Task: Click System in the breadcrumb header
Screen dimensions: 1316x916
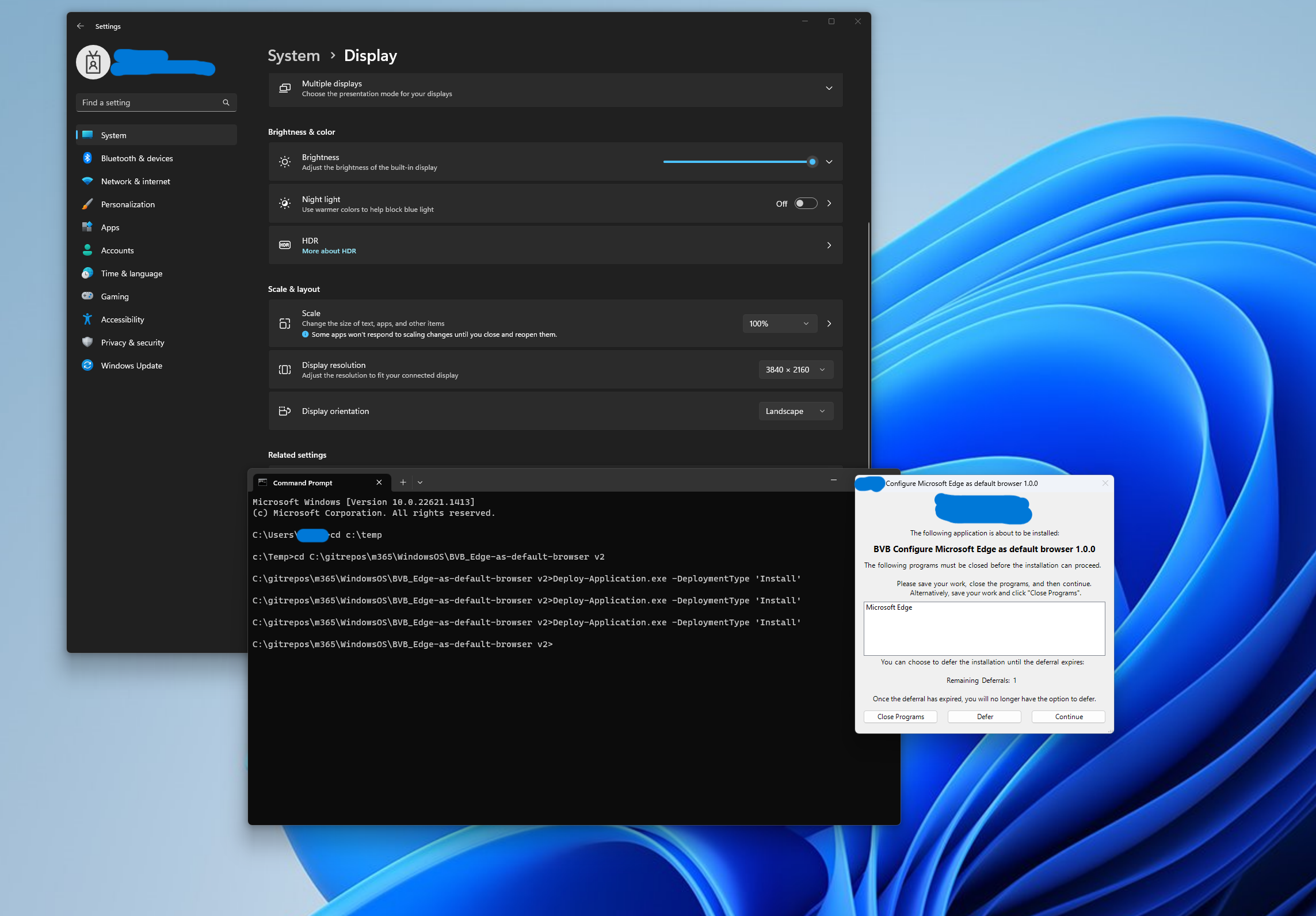Action: (293, 55)
